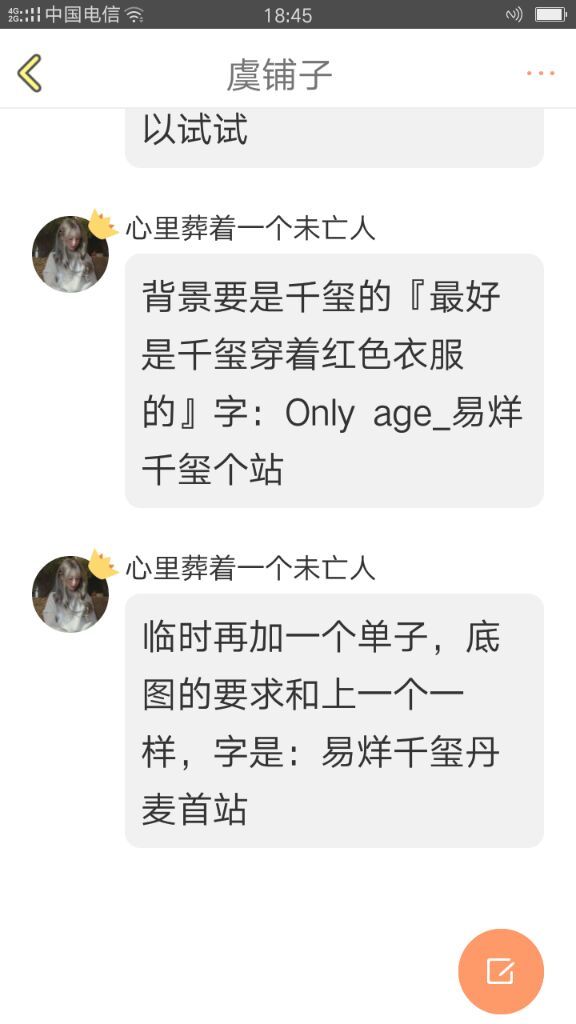Image resolution: width=576 pixels, height=1024 pixels.
Task: Tap the 4G signal strength indicator
Action: [x=24, y=15]
